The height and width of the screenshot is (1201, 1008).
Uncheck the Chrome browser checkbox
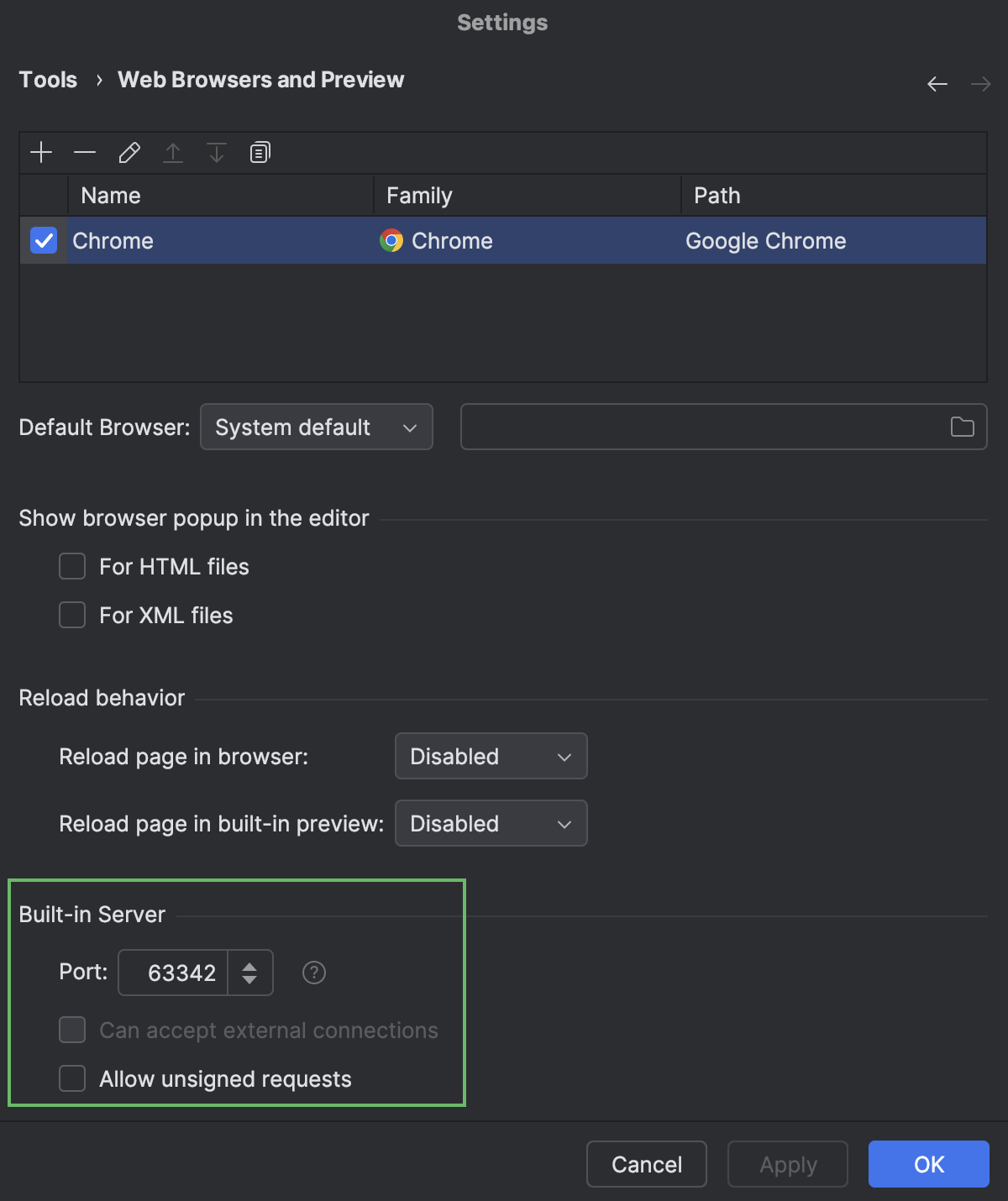(43, 240)
